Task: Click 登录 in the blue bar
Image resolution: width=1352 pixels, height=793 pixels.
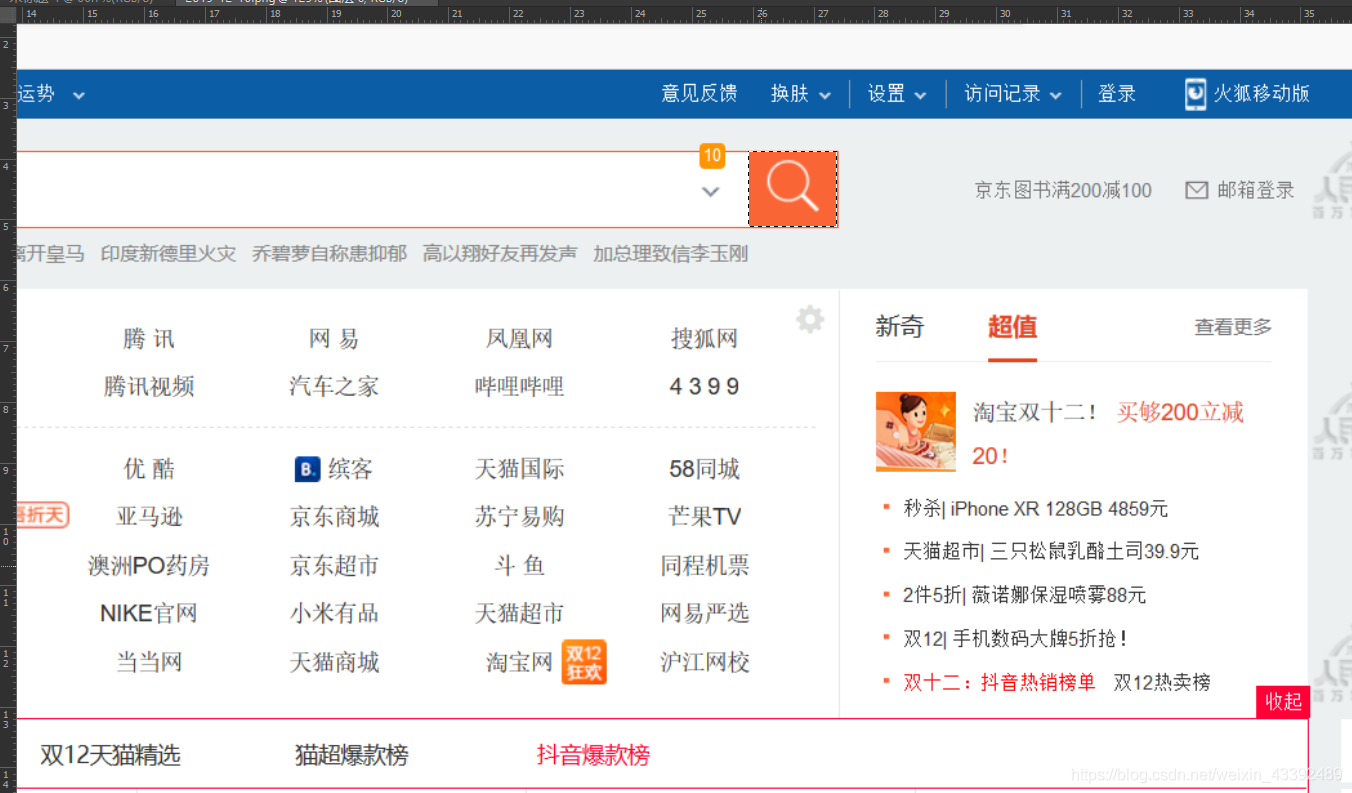Action: click(1117, 94)
